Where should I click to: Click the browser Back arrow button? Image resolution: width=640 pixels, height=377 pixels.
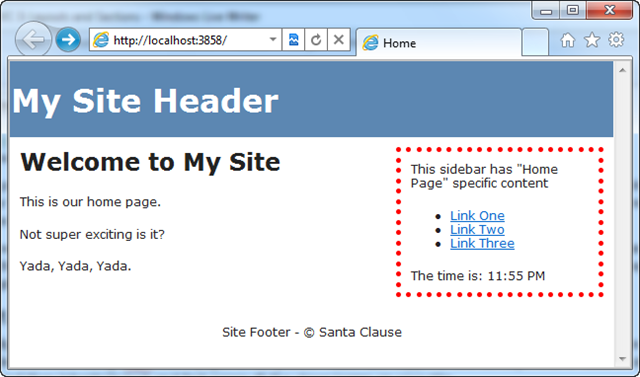(33, 40)
